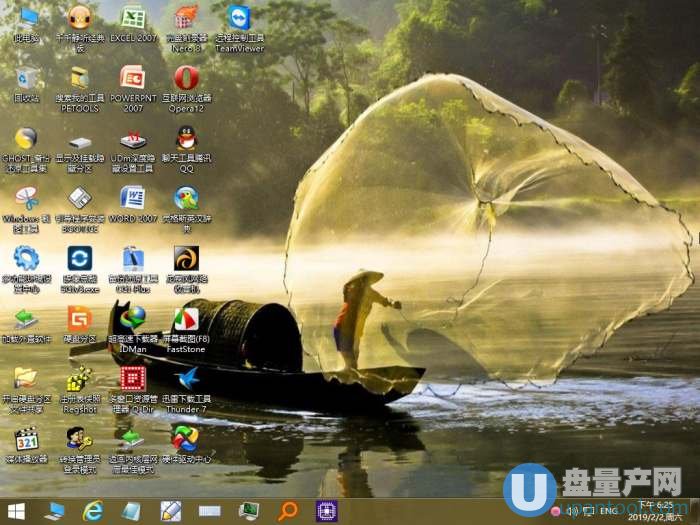Image resolution: width=700 pixels, height=525 pixels.
Task: Open the system tray volume icon
Action: pos(574,511)
